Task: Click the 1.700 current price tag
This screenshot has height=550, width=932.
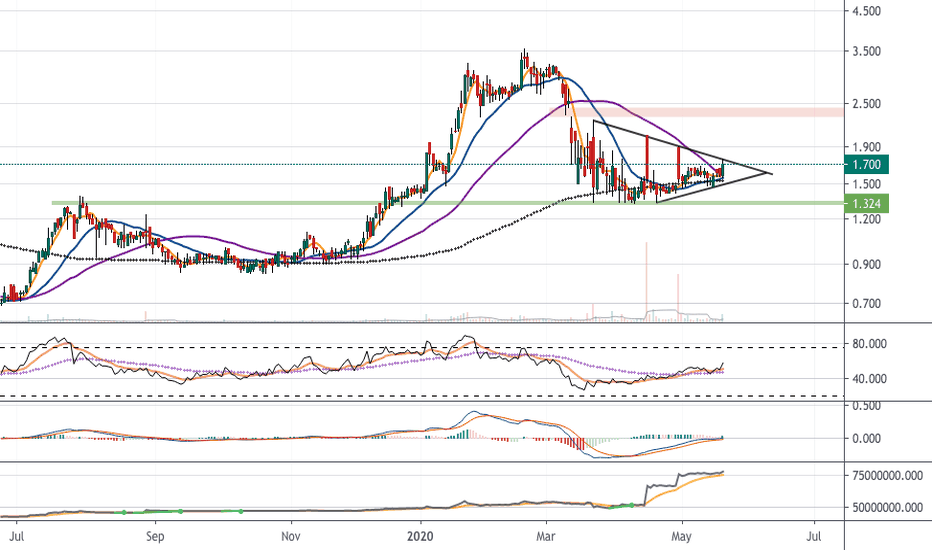Action: (866, 165)
